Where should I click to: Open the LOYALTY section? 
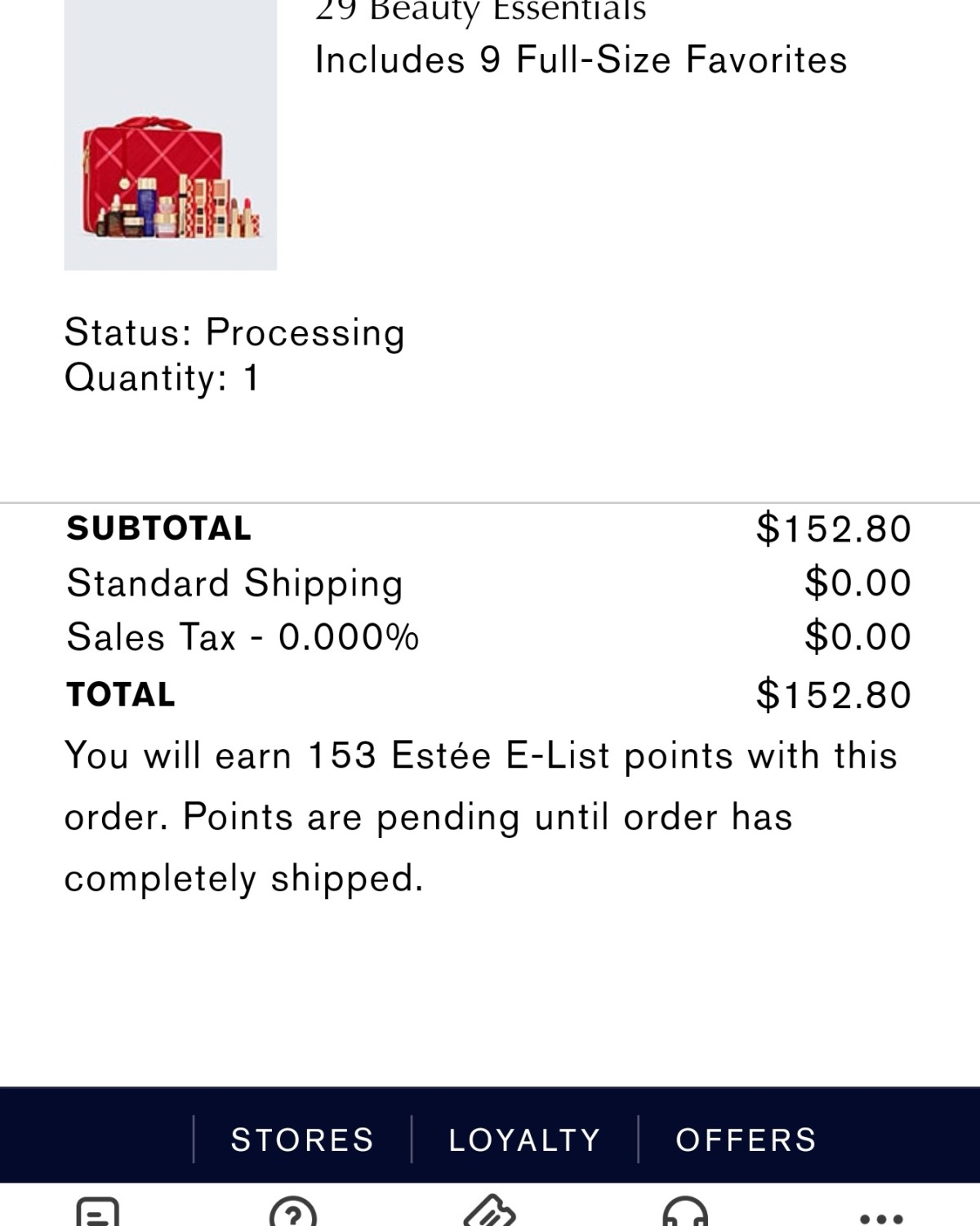click(524, 1139)
